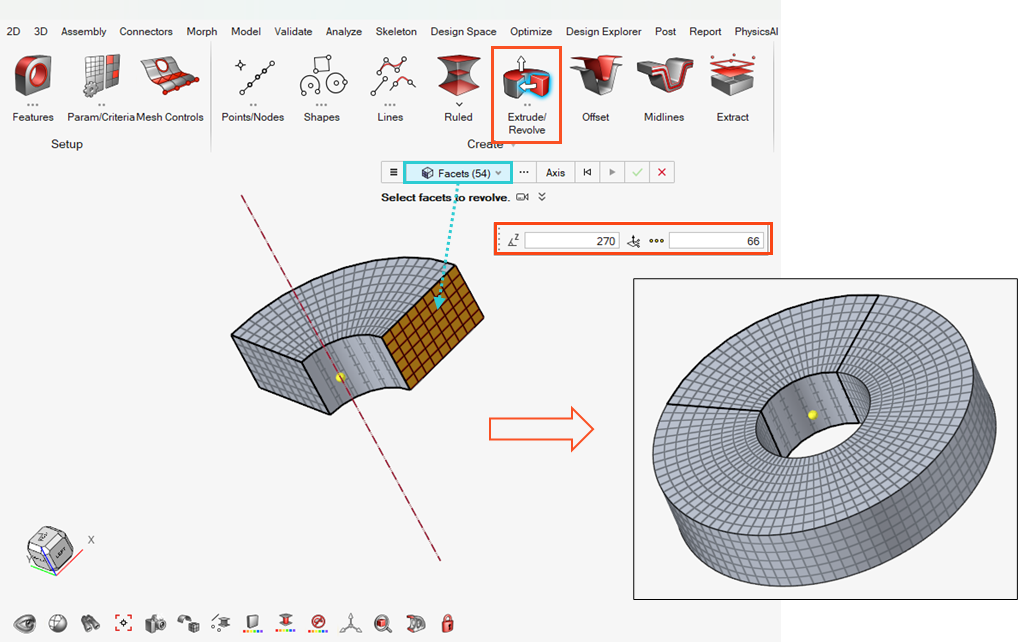The image size is (1018, 642).
Task: Click the video help icon beside prompt
Action: (x=522, y=197)
